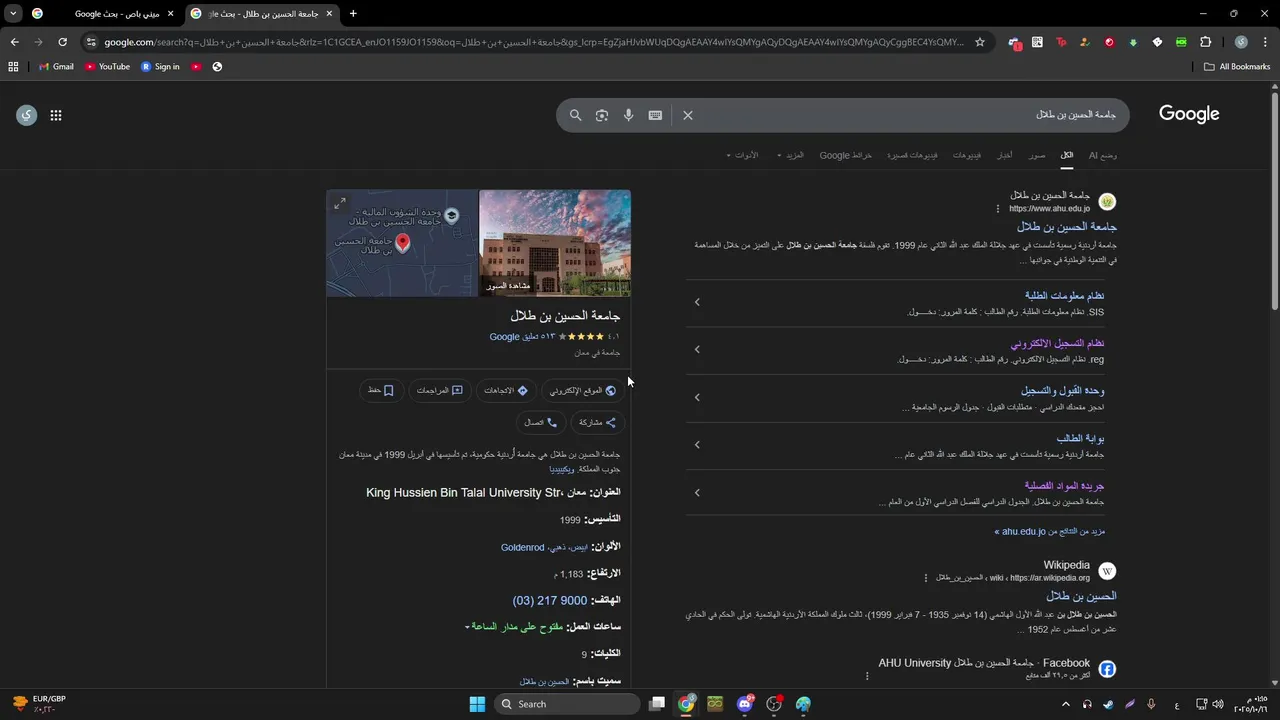Open the Gmail bookmark
This screenshot has width=1280, height=720.
[56, 67]
